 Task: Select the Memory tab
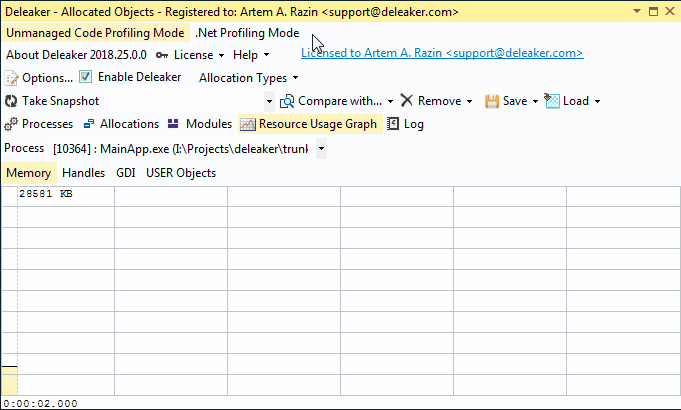[x=29, y=173]
